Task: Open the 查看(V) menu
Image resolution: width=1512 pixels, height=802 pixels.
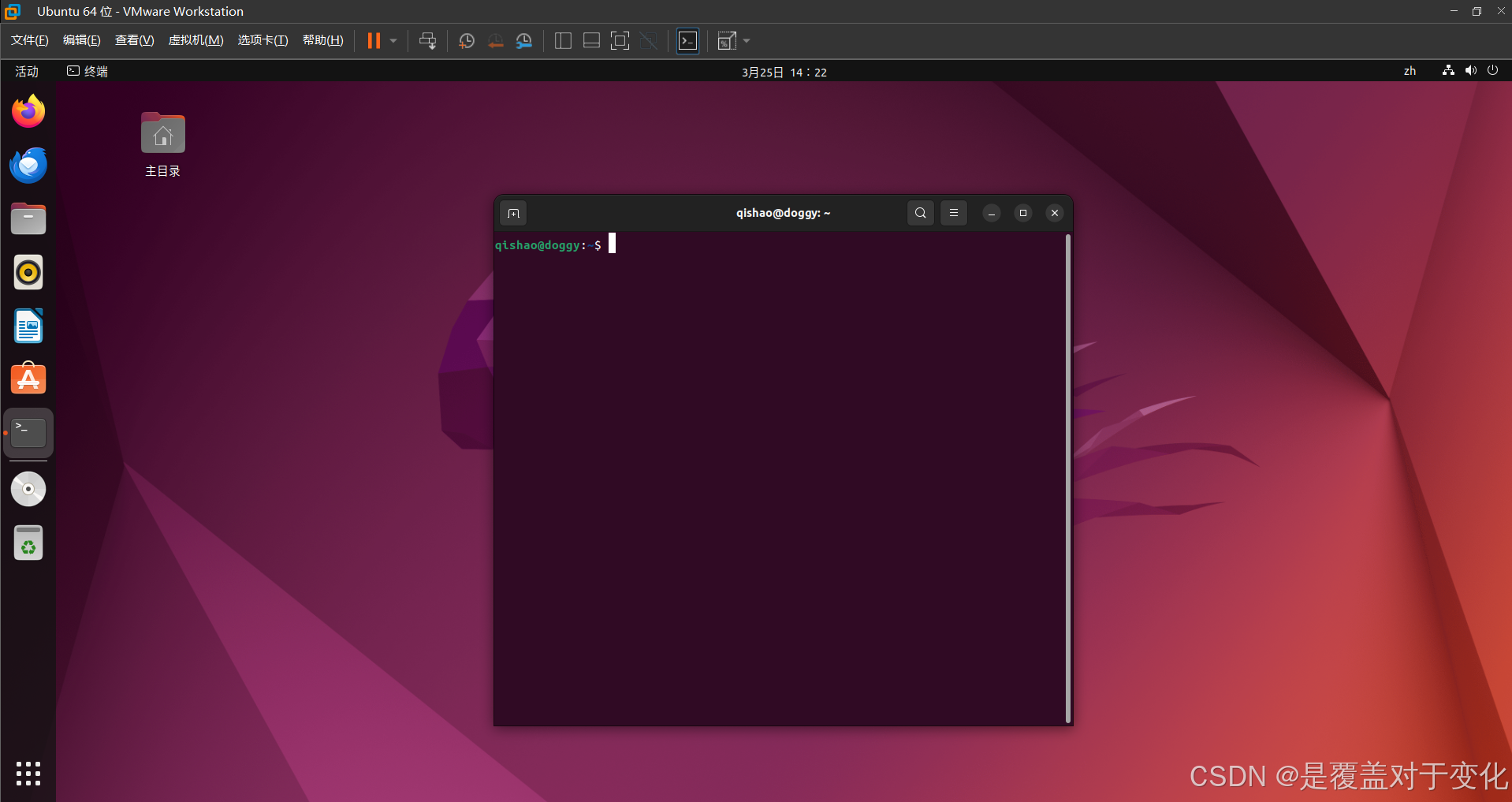Action: coord(135,40)
